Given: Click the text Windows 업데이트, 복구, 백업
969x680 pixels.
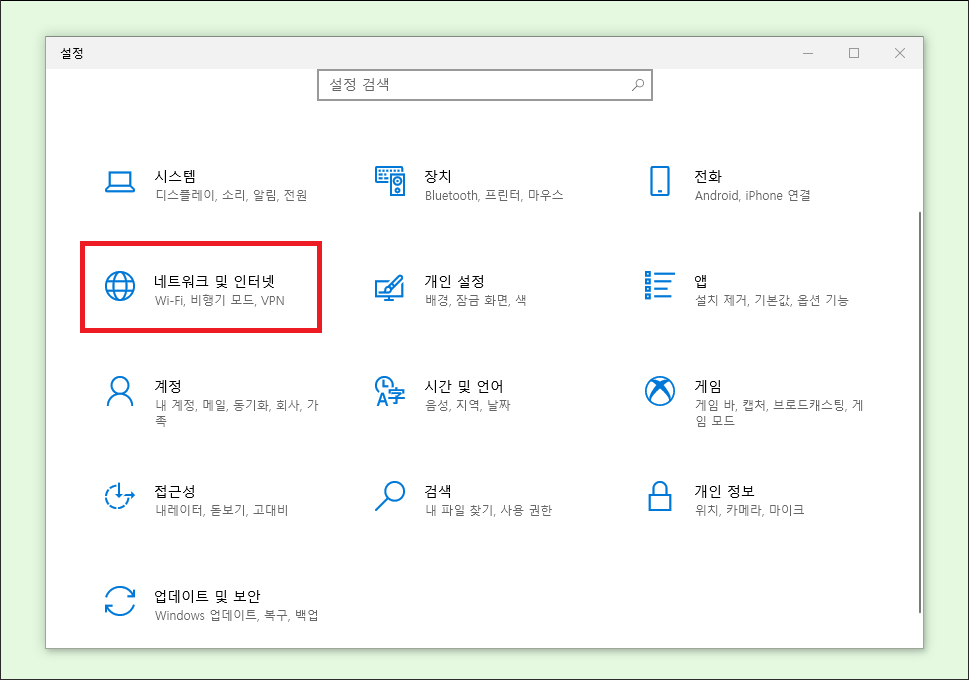Looking at the screenshot, I should 237,616.
